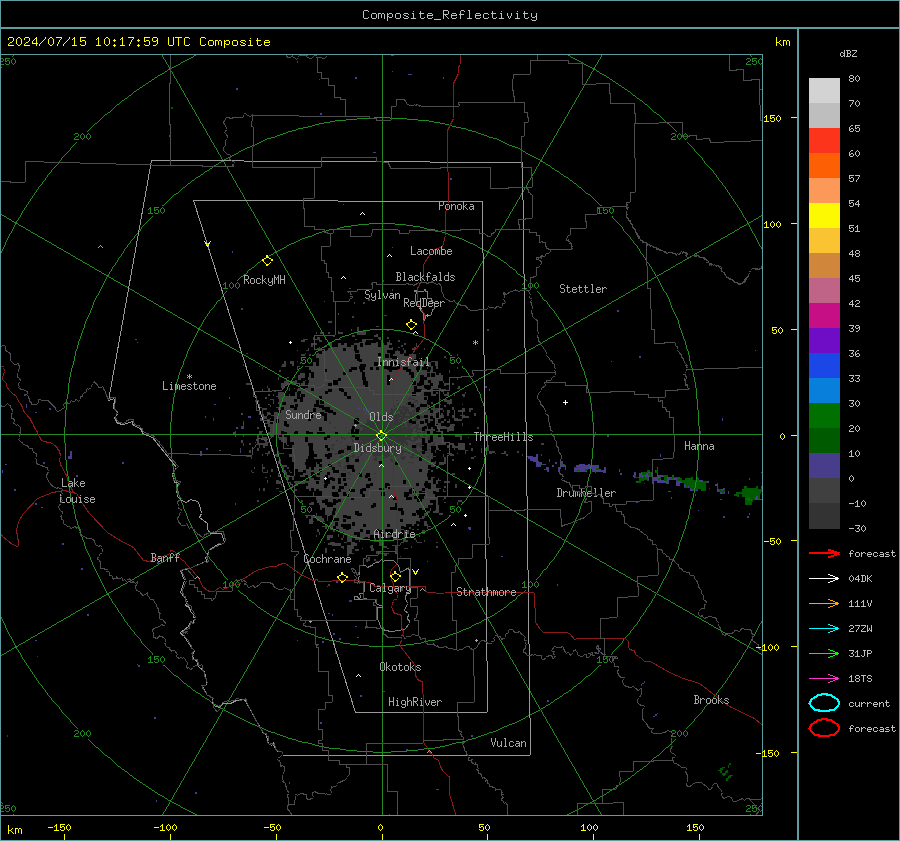900x841 pixels.
Task: Pick the cyan 27ZW arrow in the legend
Action: pyautogui.click(x=824, y=629)
